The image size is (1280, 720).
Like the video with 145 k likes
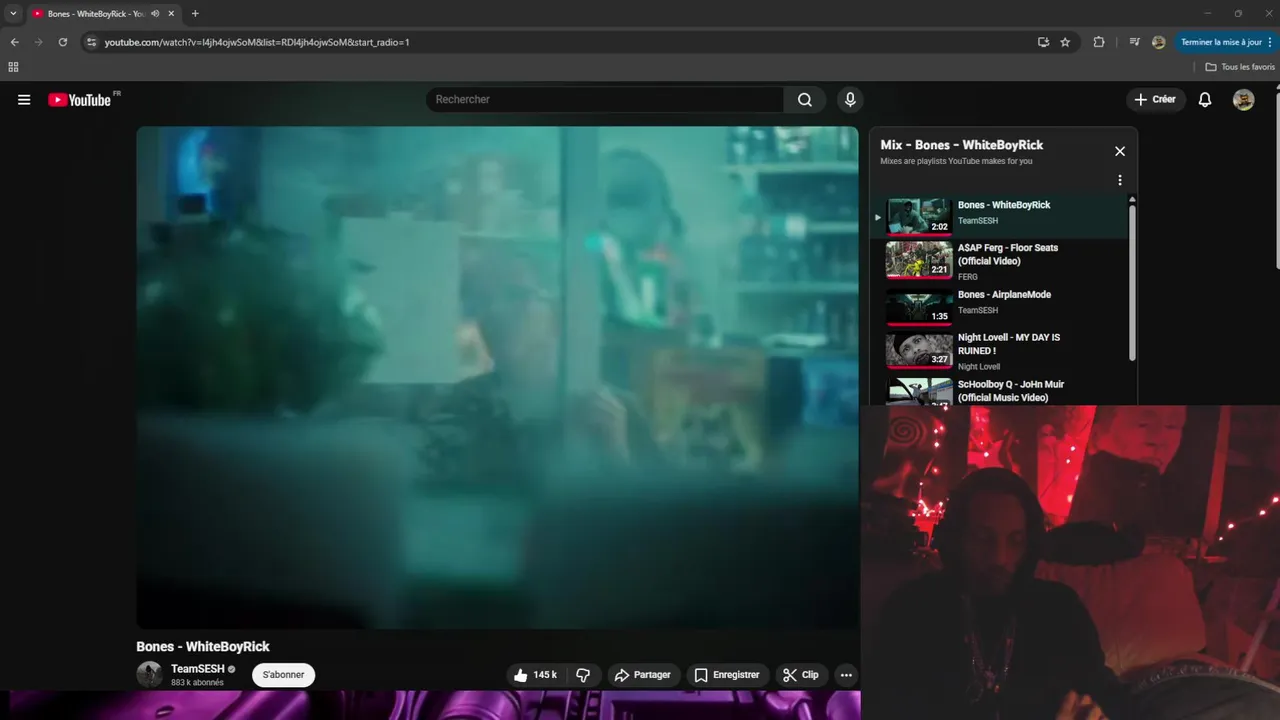pos(535,675)
